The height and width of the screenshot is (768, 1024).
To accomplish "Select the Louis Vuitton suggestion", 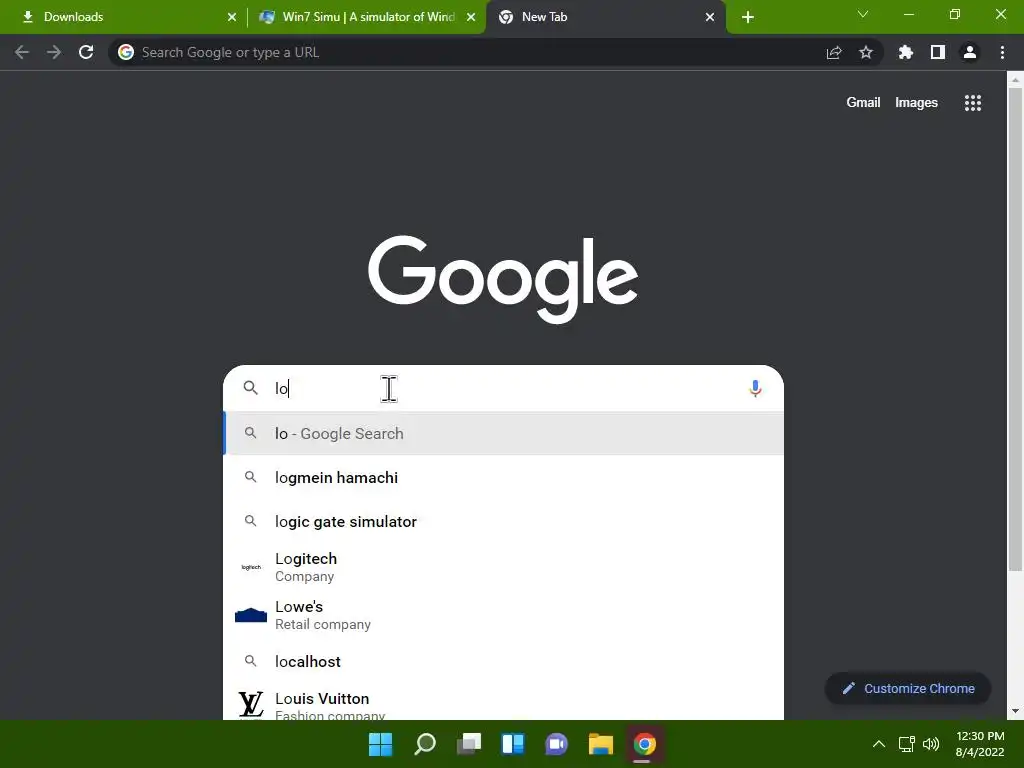I will point(504,704).
